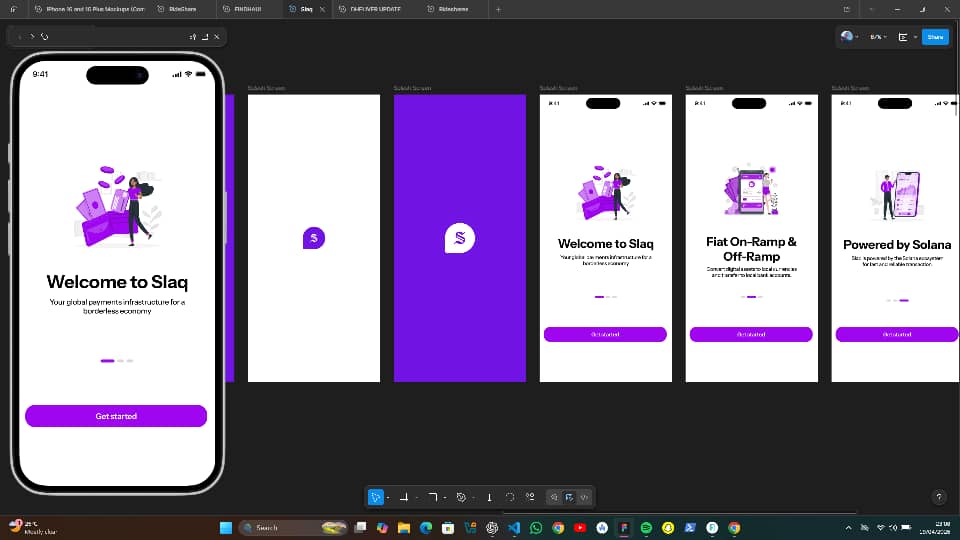
Task: Go forward in the preview panel
Action: click(x=32, y=37)
